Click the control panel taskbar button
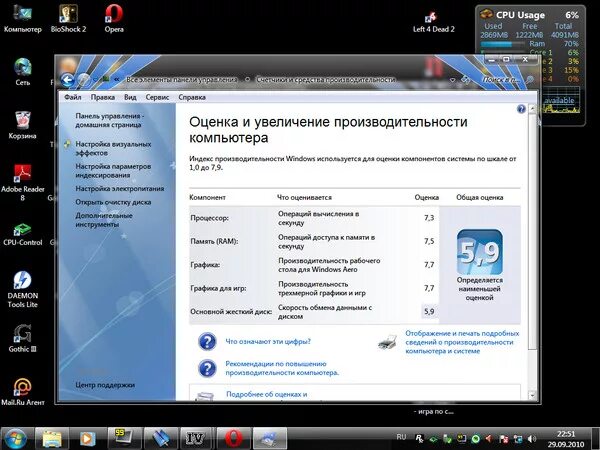The image size is (600, 450). (270, 439)
